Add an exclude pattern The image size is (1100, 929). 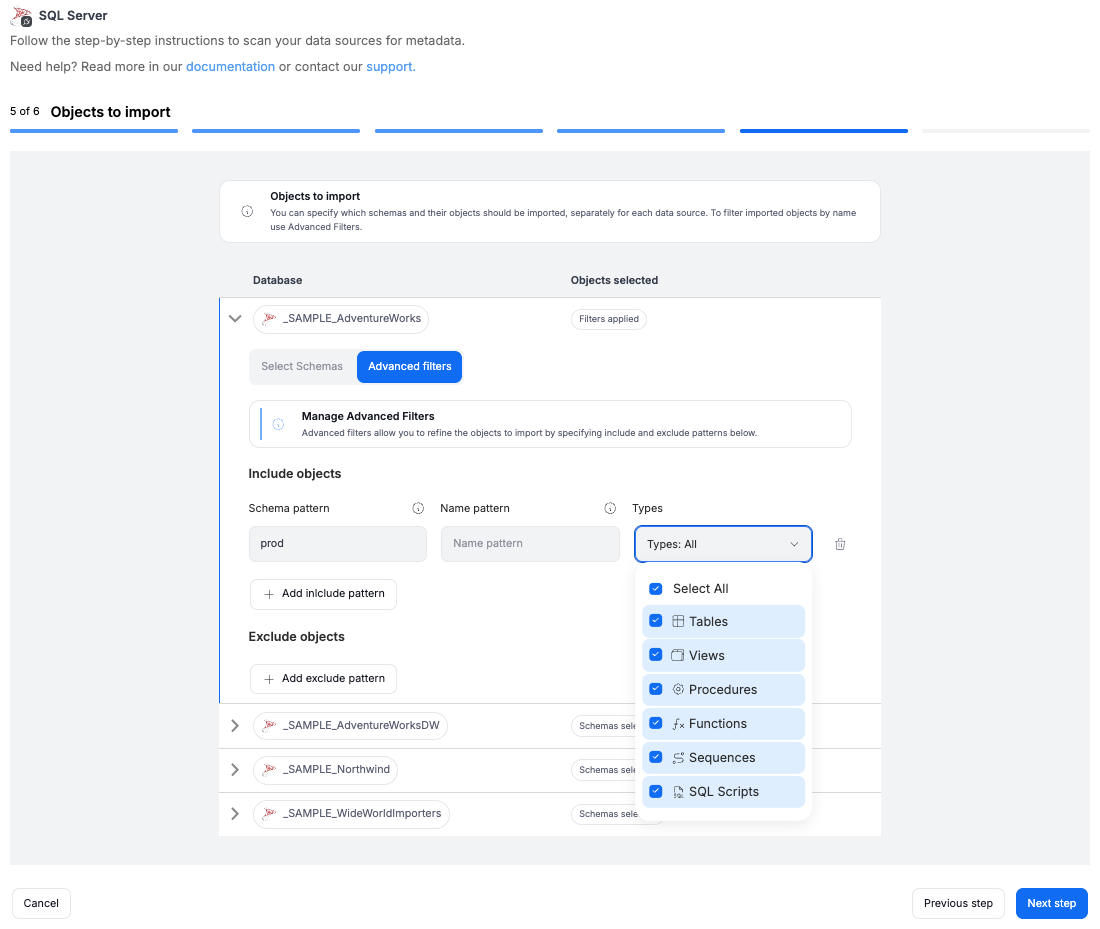point(323,679)
